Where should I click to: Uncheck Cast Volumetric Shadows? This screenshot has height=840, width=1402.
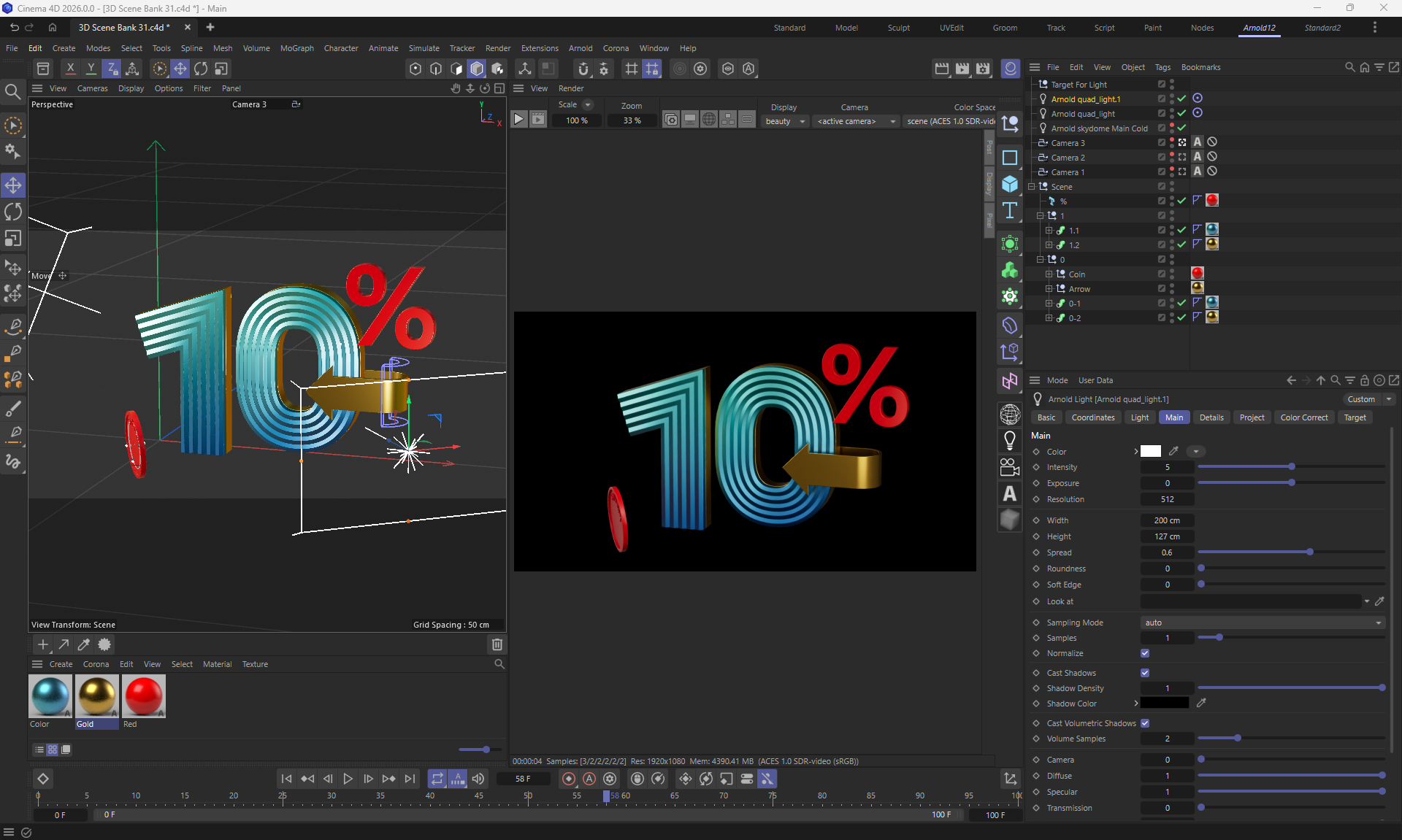[x=1145, y=723]
